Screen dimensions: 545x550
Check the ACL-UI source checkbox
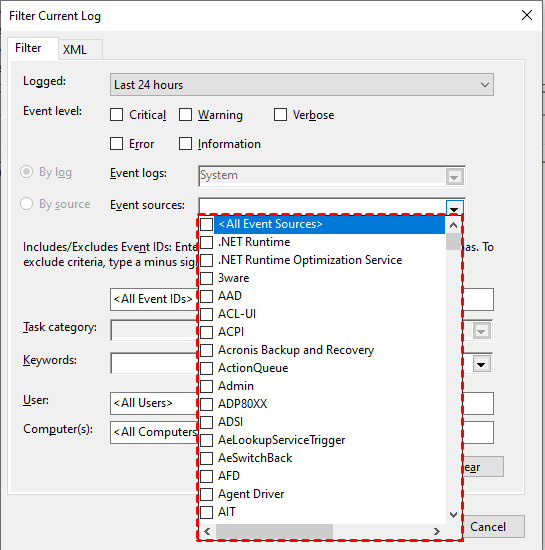coord(207,314)
